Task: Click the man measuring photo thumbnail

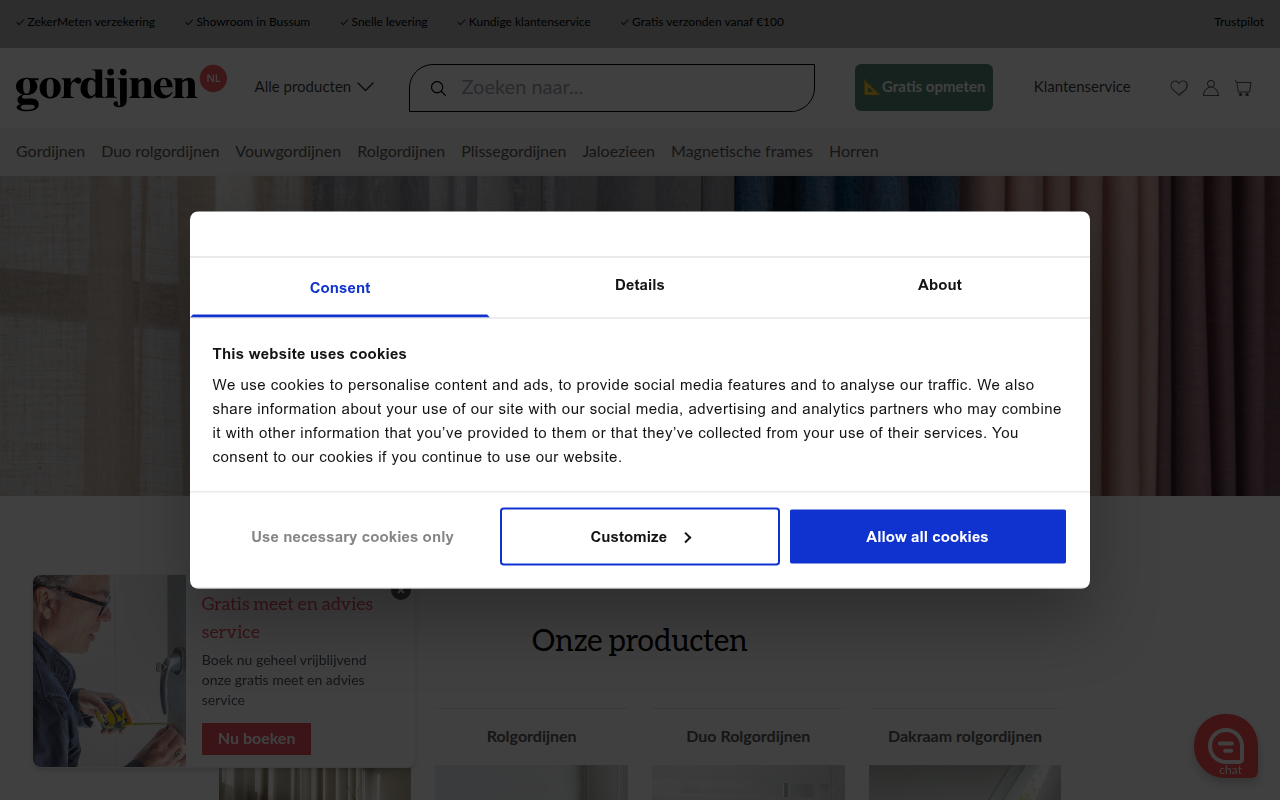Action: click(x=110, y=671)
